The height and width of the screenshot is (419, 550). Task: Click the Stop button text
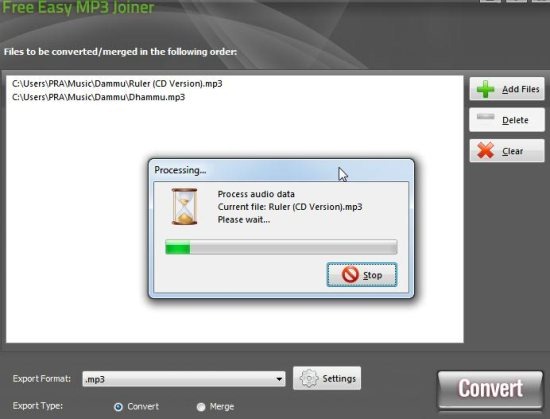(372, 275)
